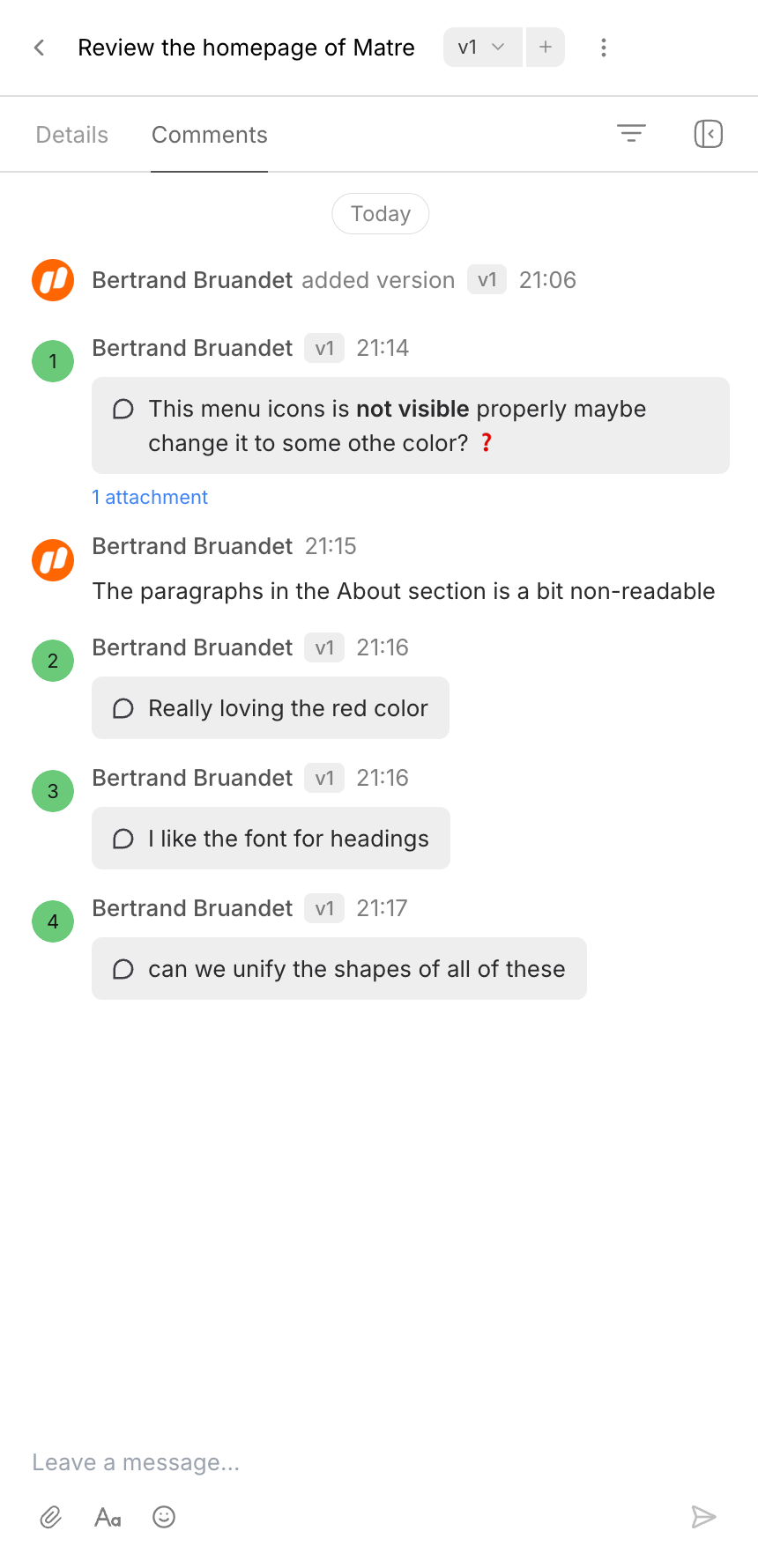The image size is (758, 1568).
Task: Click the v1 badge beside comment two
Action: 323,647
